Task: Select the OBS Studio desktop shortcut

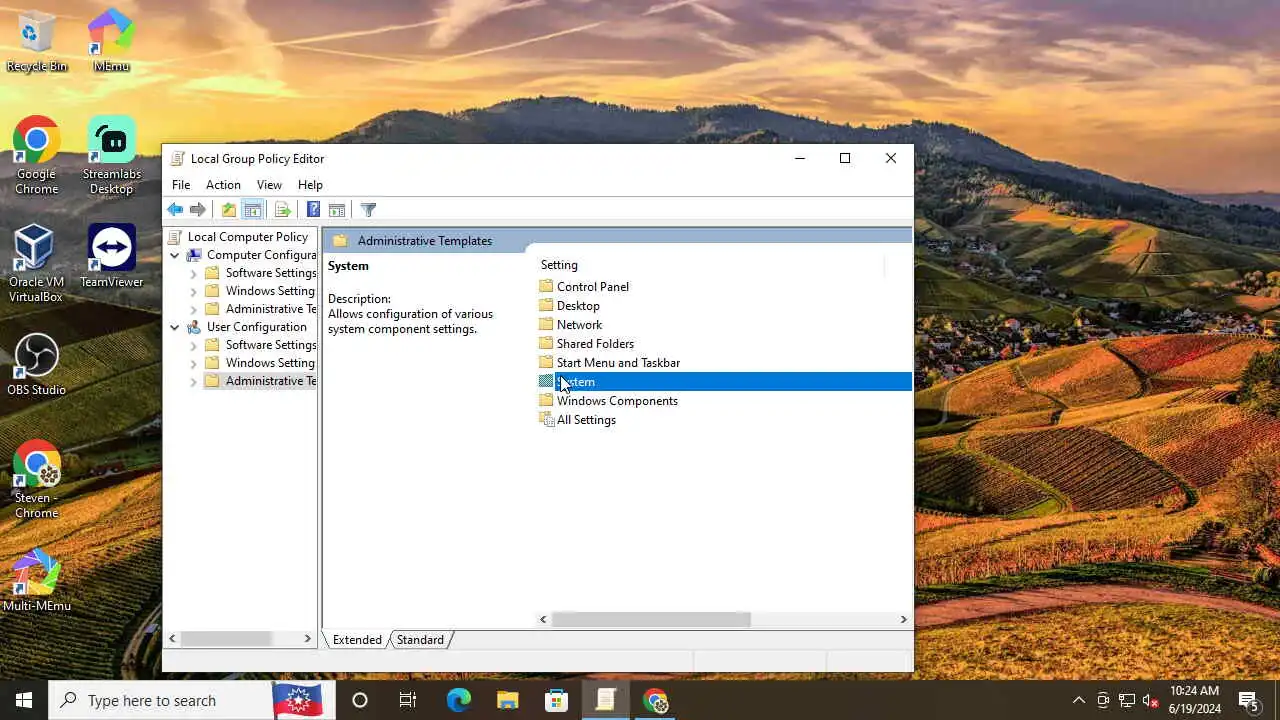Action: 36,365
